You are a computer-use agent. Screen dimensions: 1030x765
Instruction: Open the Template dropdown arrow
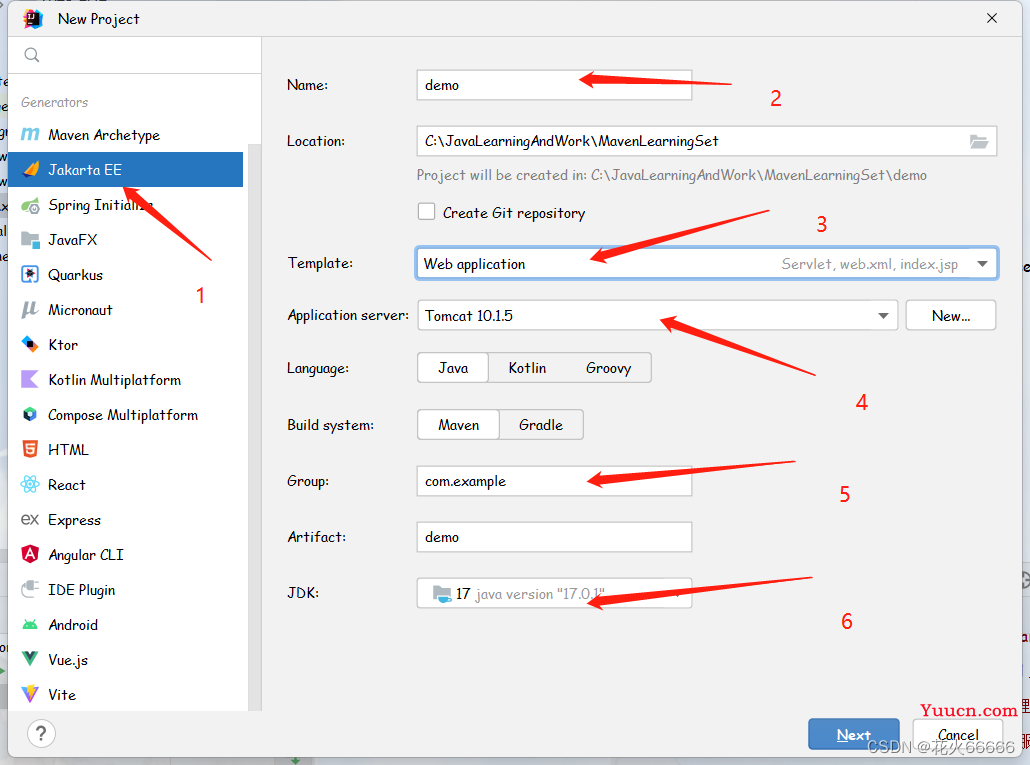coord(982,264)
